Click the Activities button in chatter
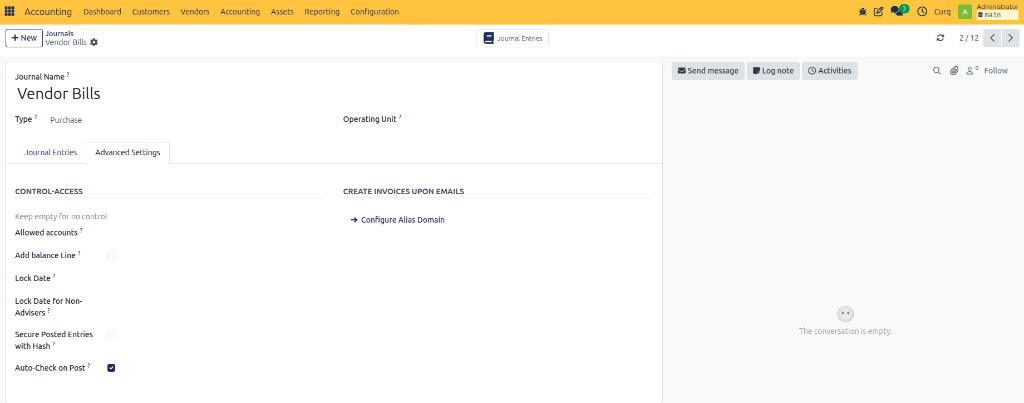Image resolution: width=1024 pixels, height=403 pixels. point(829,71)
